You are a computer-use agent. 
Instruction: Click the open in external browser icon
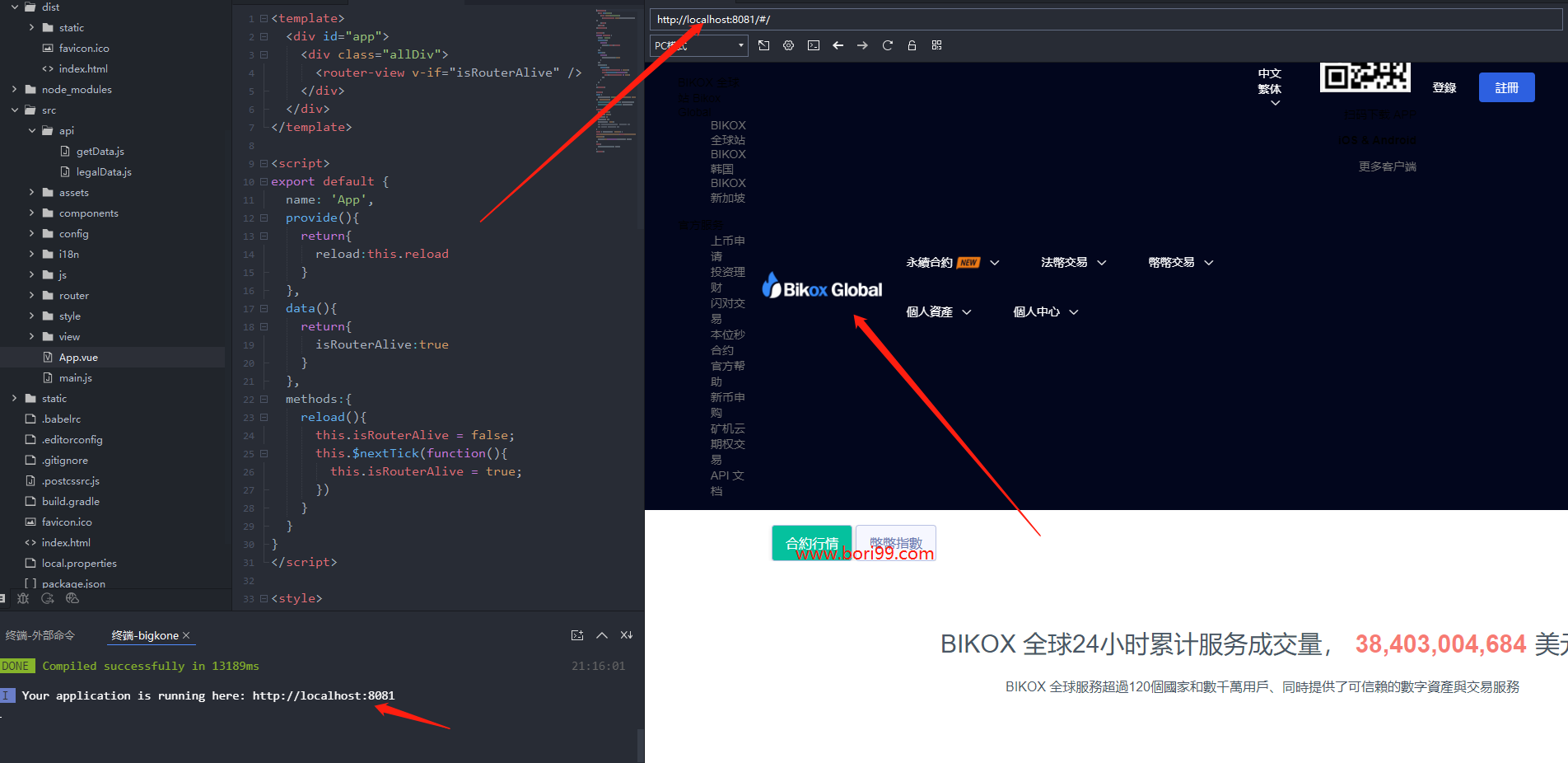[x=763, y=45]
